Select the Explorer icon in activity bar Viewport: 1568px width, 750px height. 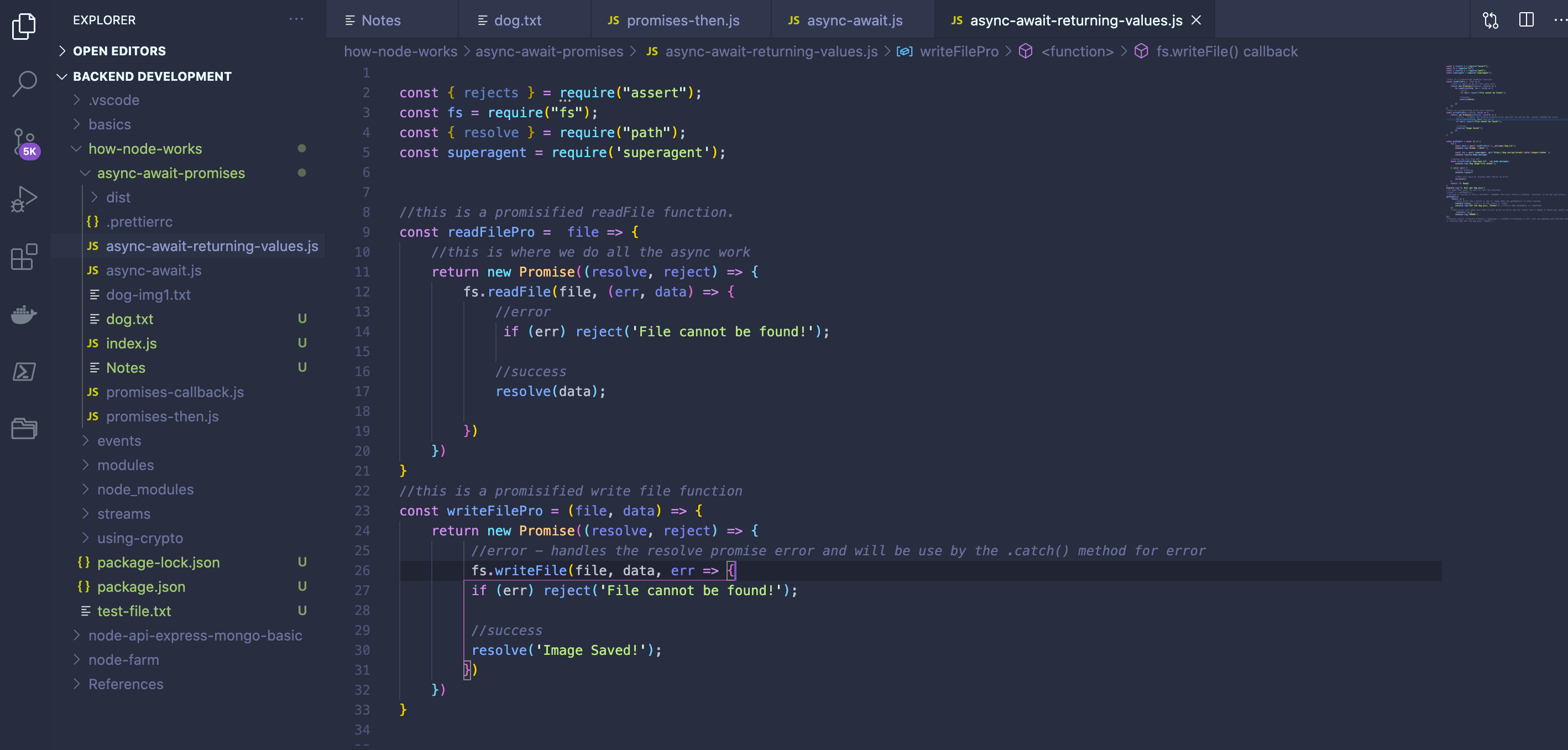pyautogui.click(x=24, y=27)
